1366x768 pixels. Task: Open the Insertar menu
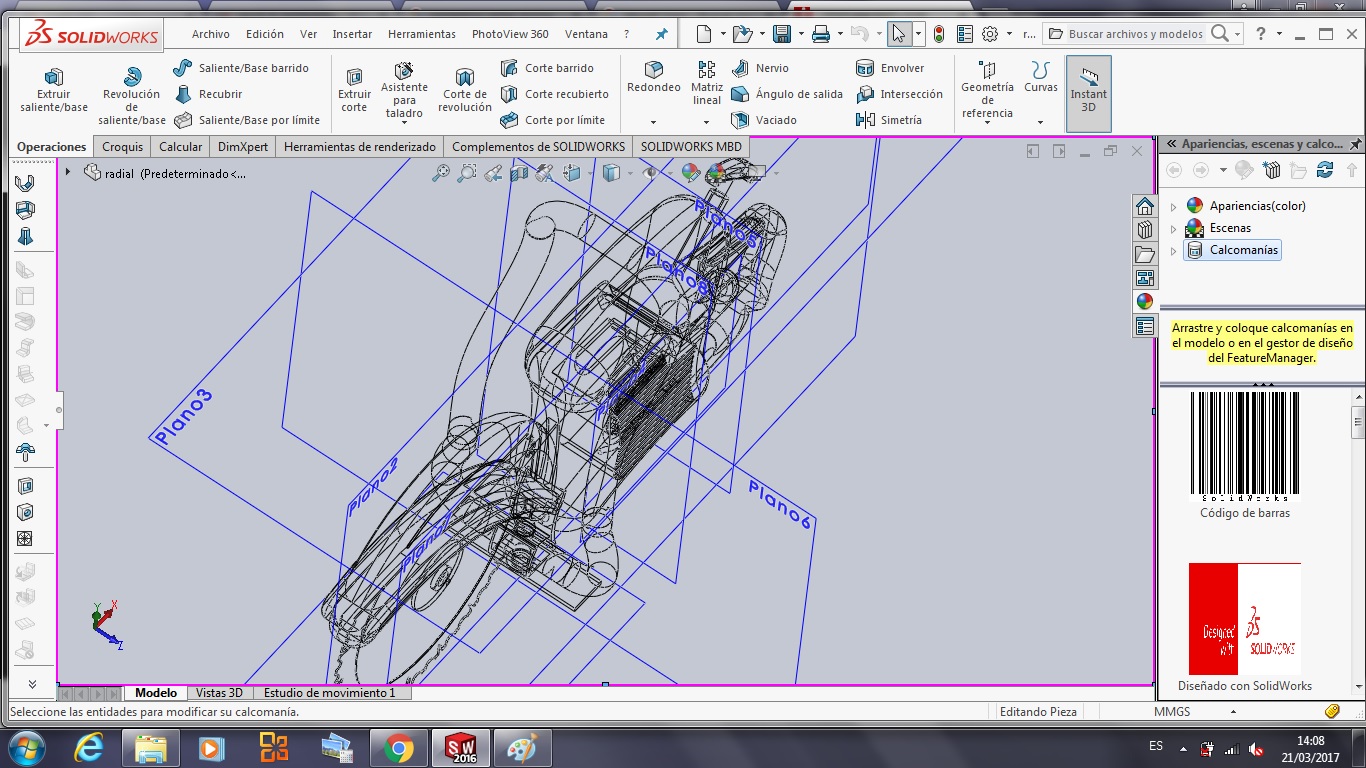tap(352, 34)
